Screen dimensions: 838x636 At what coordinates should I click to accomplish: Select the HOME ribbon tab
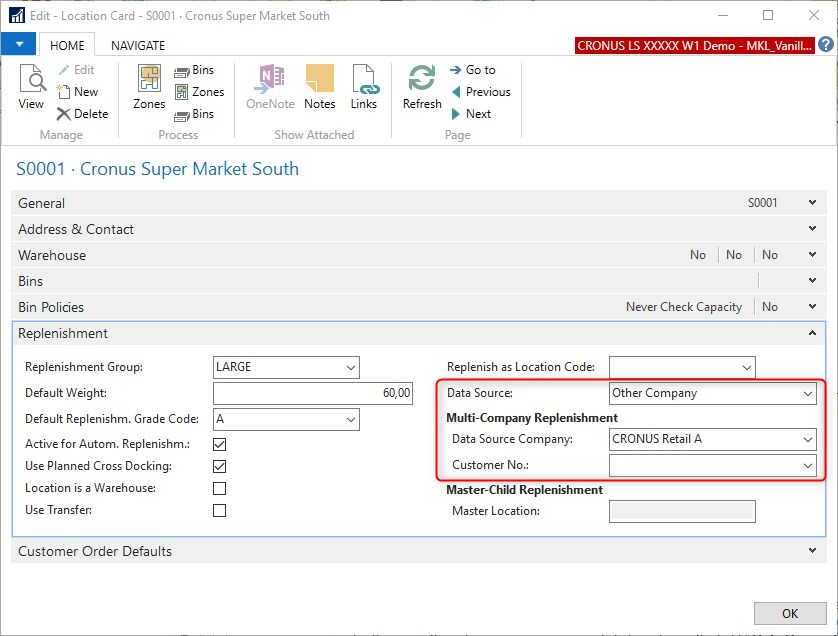coord(67,45)
